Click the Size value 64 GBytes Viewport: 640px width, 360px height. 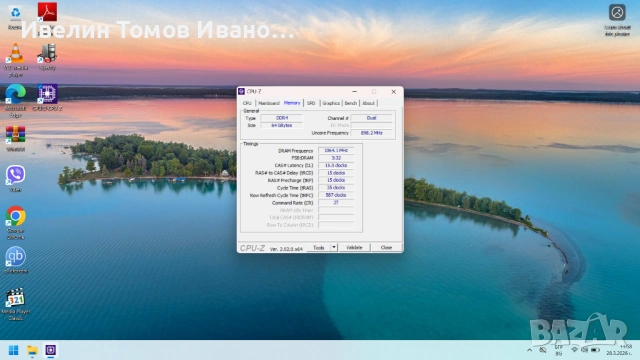pyautogui.click(x=282, y=125)
